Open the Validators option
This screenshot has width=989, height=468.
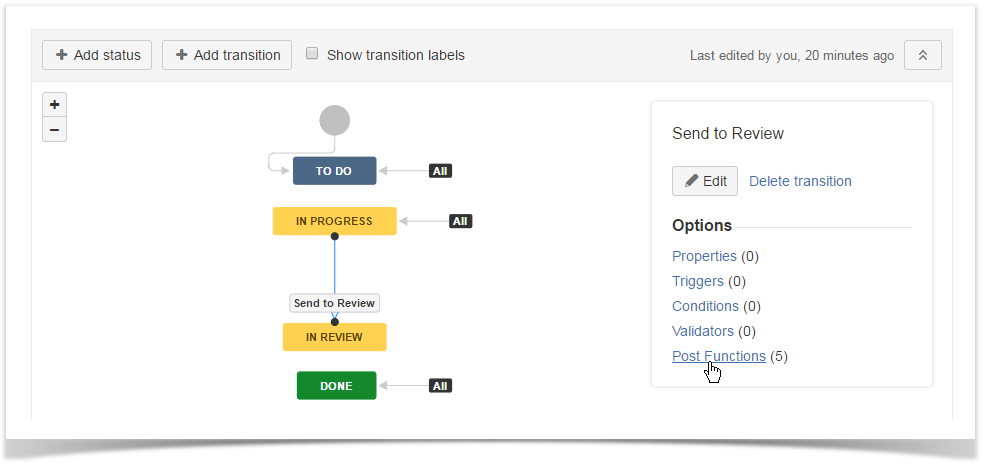(x=703, y=331)
